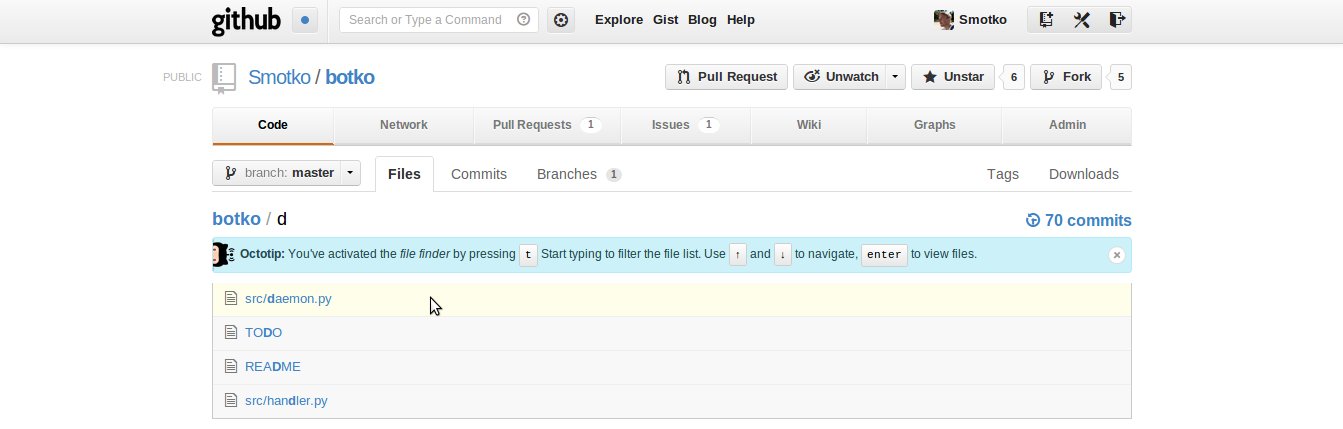The height and width of the screenshot is (429, 1343).
Task: Open the Commits subtab
Action: tap(479, 174)
